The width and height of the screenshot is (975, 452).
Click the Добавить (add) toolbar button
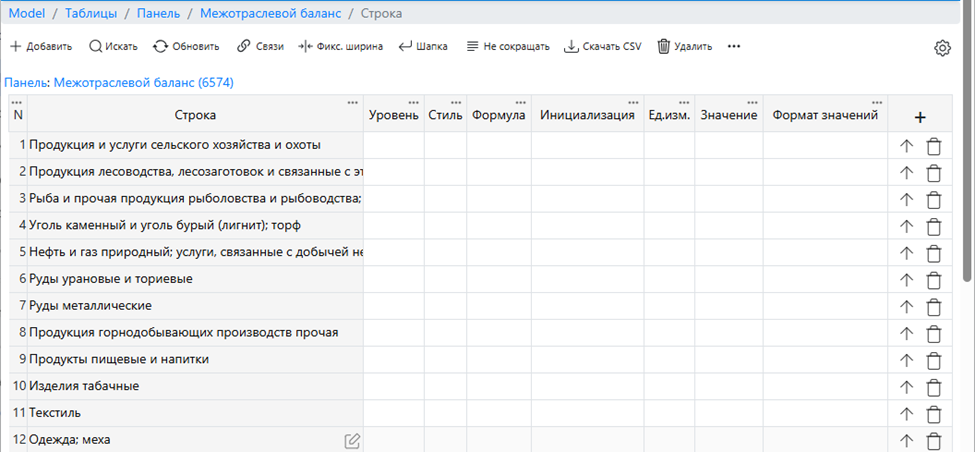[x=41, y=46]
